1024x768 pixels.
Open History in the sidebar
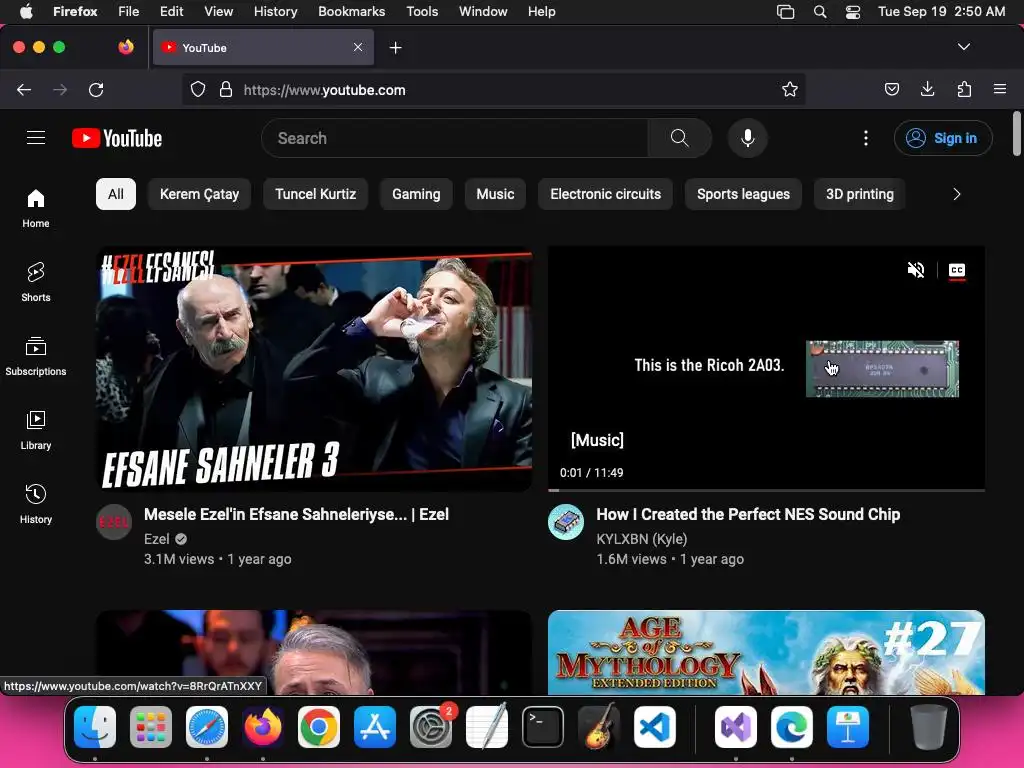(36, 504)
